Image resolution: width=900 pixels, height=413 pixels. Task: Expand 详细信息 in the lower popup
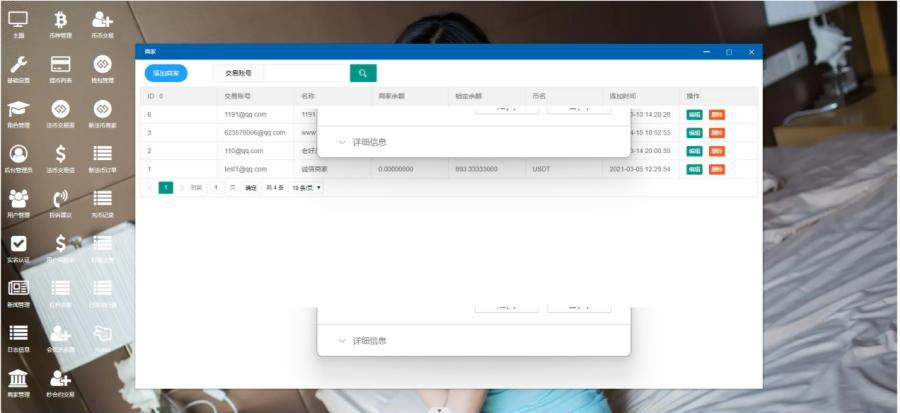(369, 341)
